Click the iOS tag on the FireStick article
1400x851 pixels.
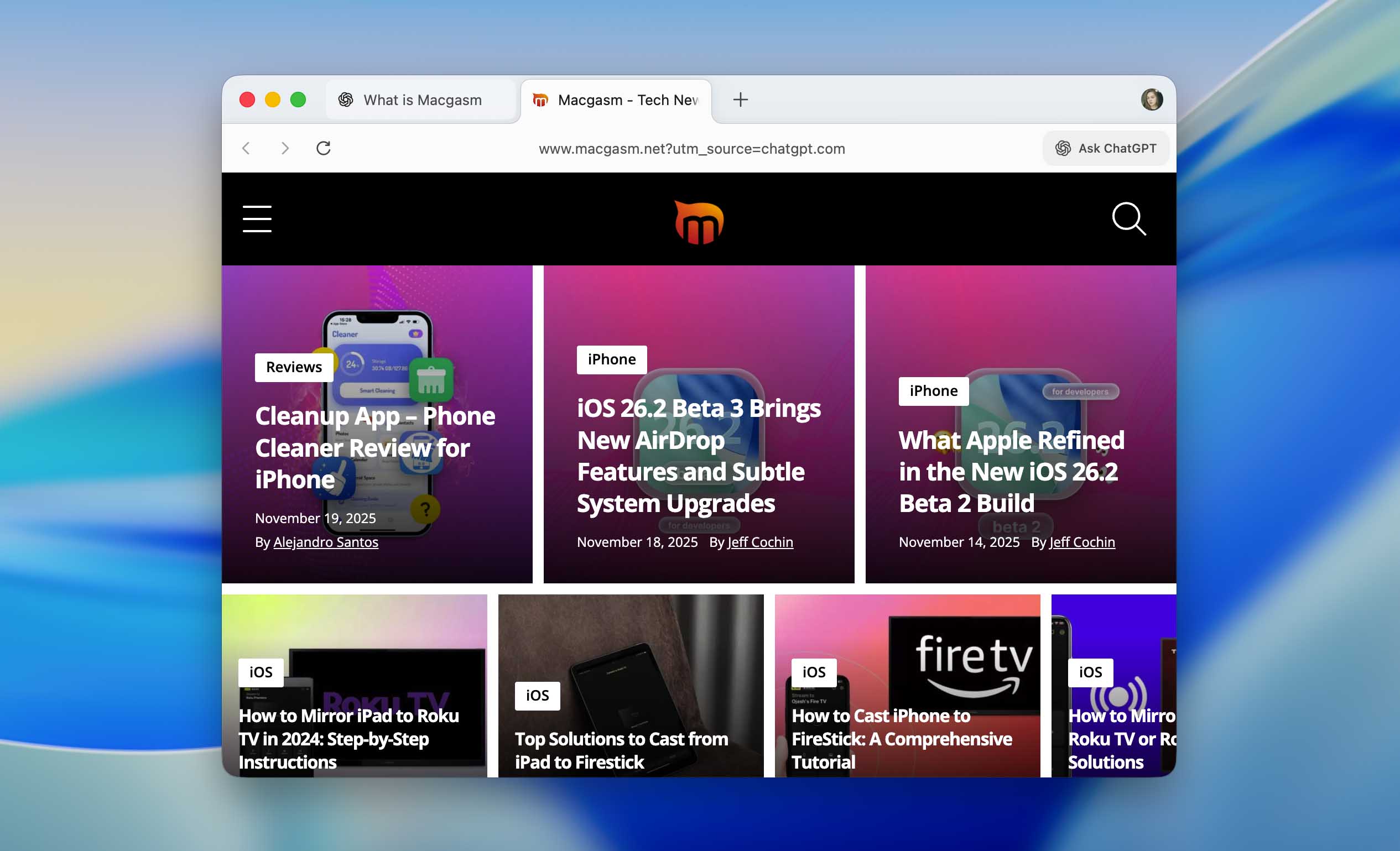click(x=814, y=672)
